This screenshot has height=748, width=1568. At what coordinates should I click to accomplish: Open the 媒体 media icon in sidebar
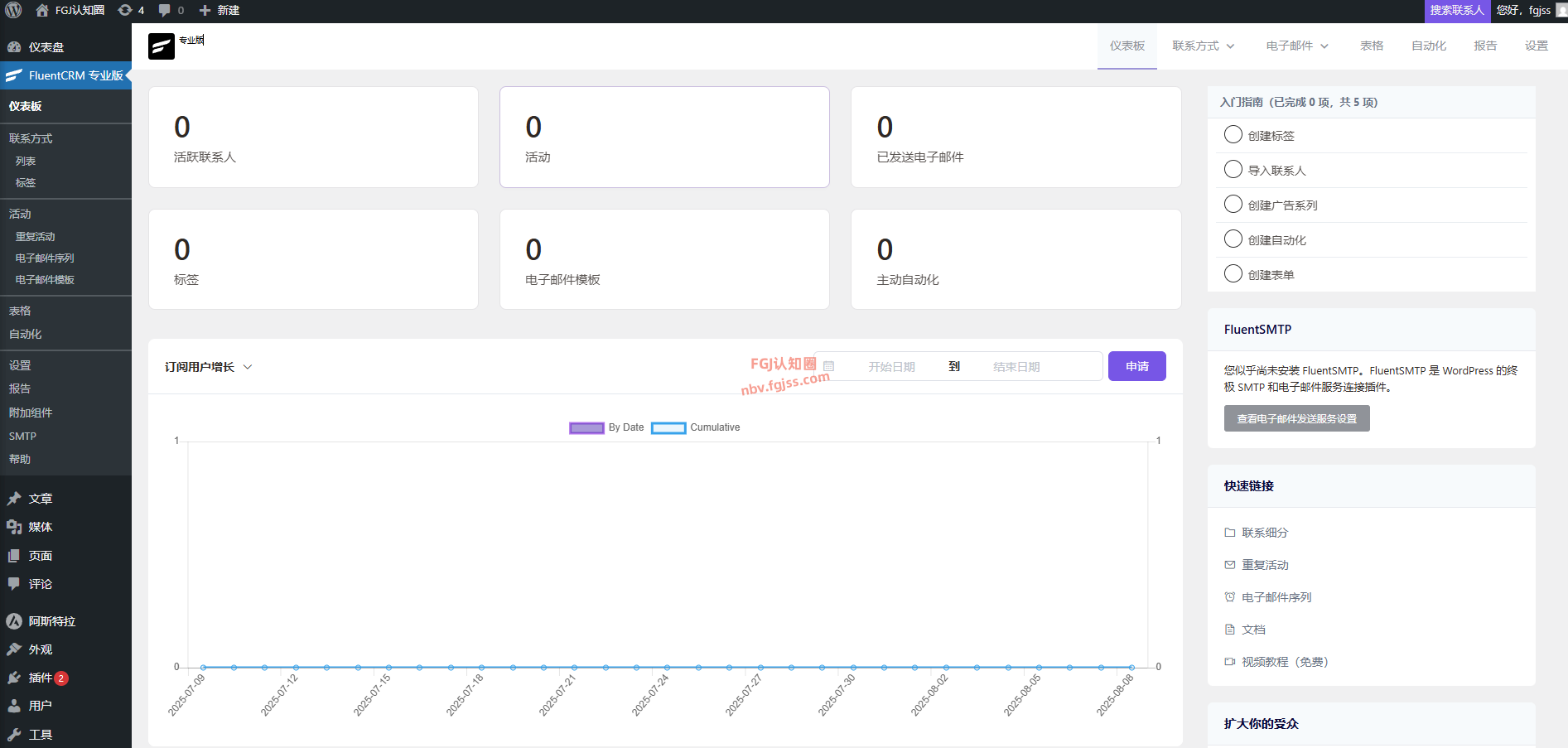[x=14, y=527]
